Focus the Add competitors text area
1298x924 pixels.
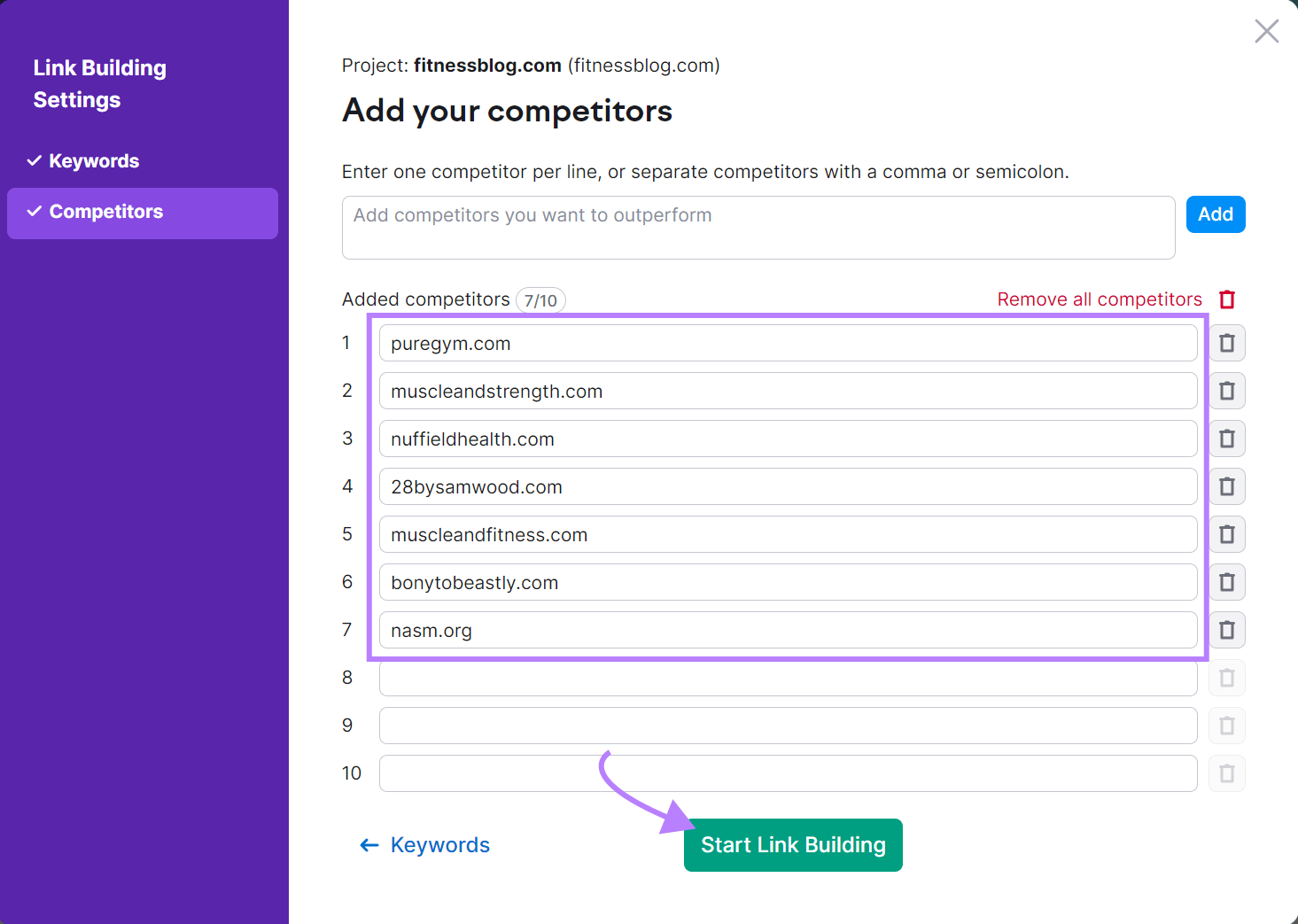pos(758,228)
